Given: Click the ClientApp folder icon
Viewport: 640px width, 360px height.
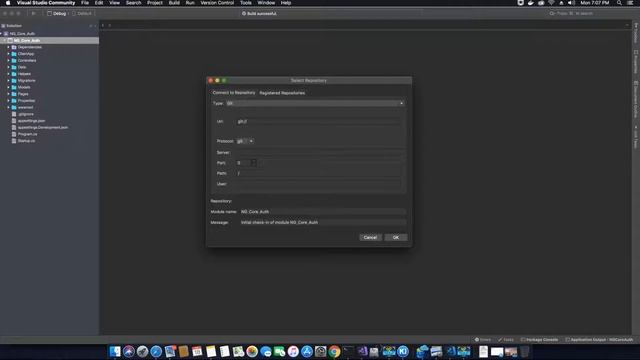Looking at the screenshot, I should point(14,54).
